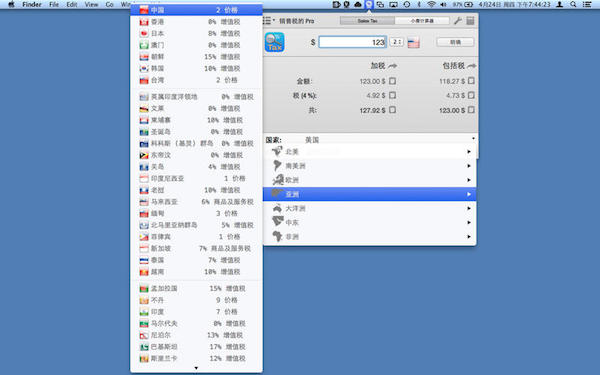The width and height of the screenshot is (600, 375).
Task: Click the highlighted Sales Tax menu bar icon
Action: tap(369, 5)
